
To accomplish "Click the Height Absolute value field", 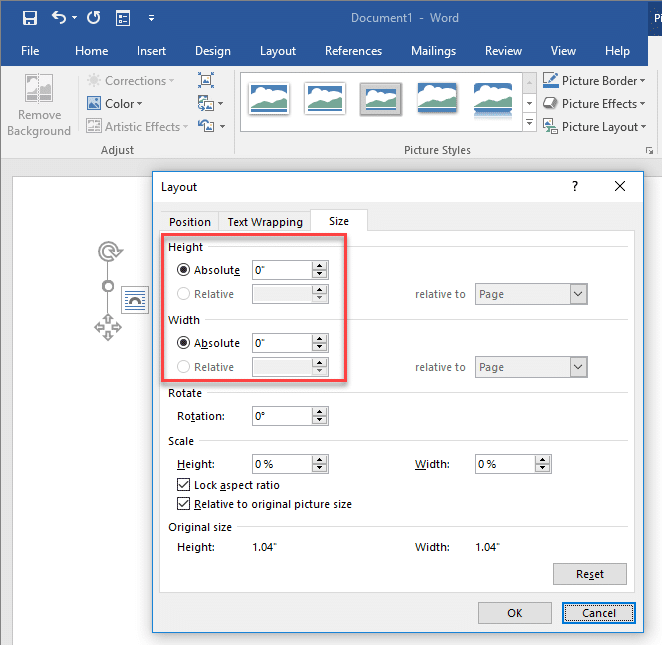I will [282, 270].
